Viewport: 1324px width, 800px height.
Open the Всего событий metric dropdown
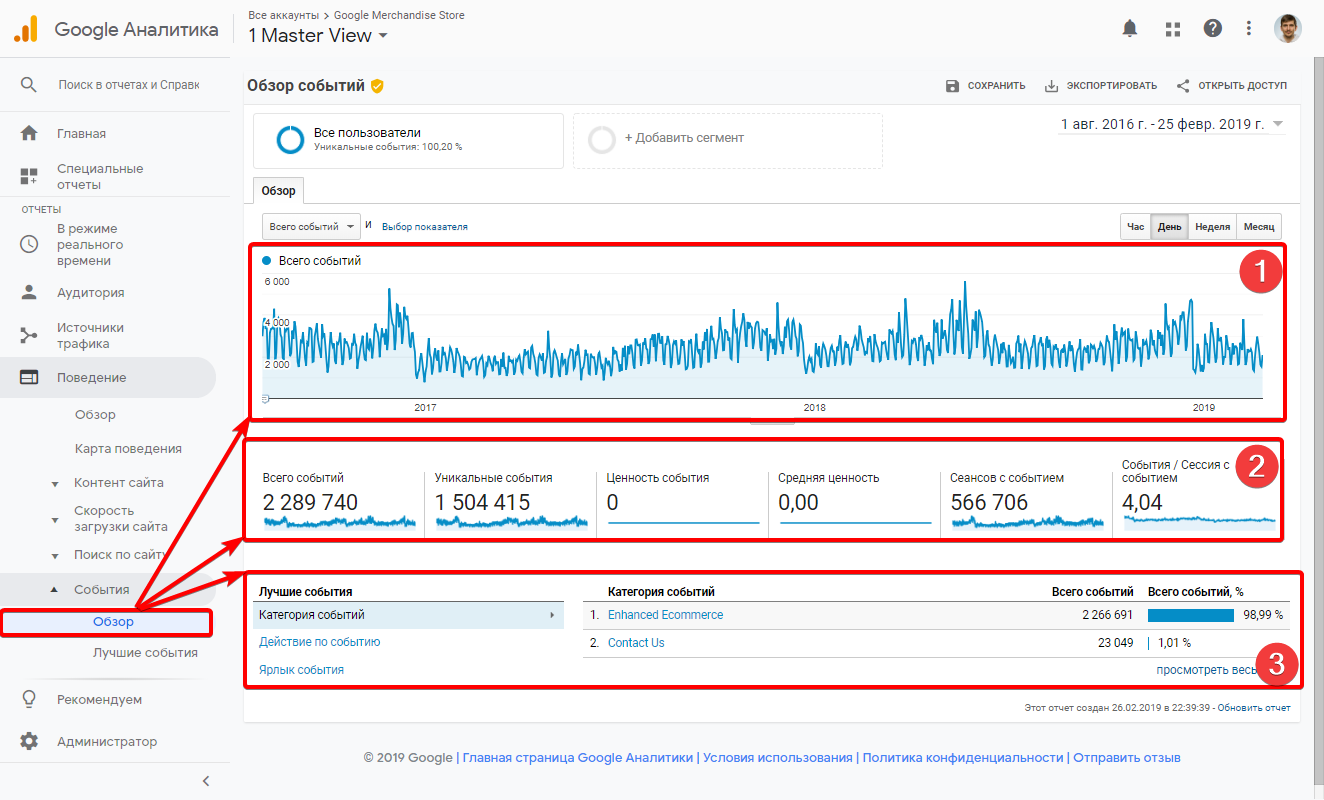coord(311,227)
